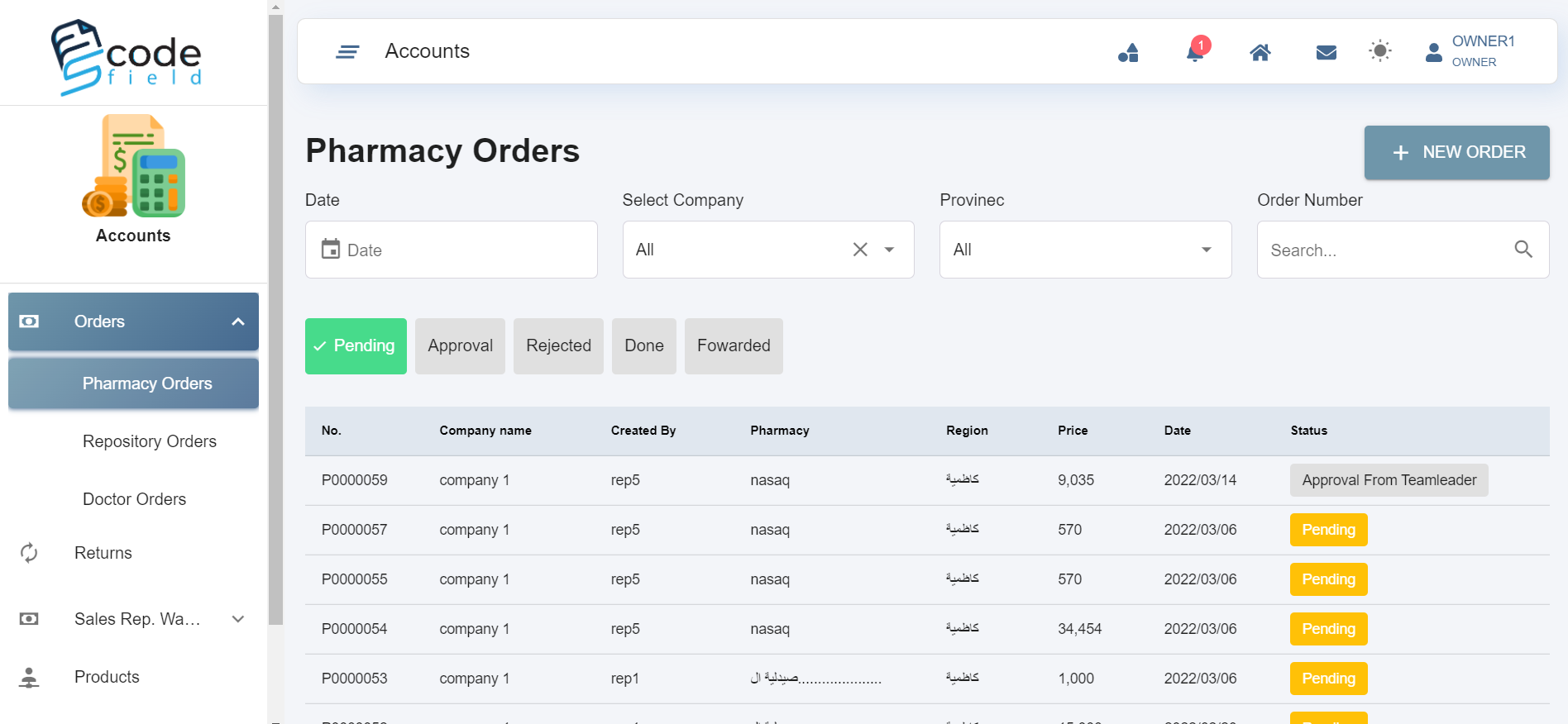
Task: Click the Date input field
Action: pyautogui.click(x=451, y=250)
